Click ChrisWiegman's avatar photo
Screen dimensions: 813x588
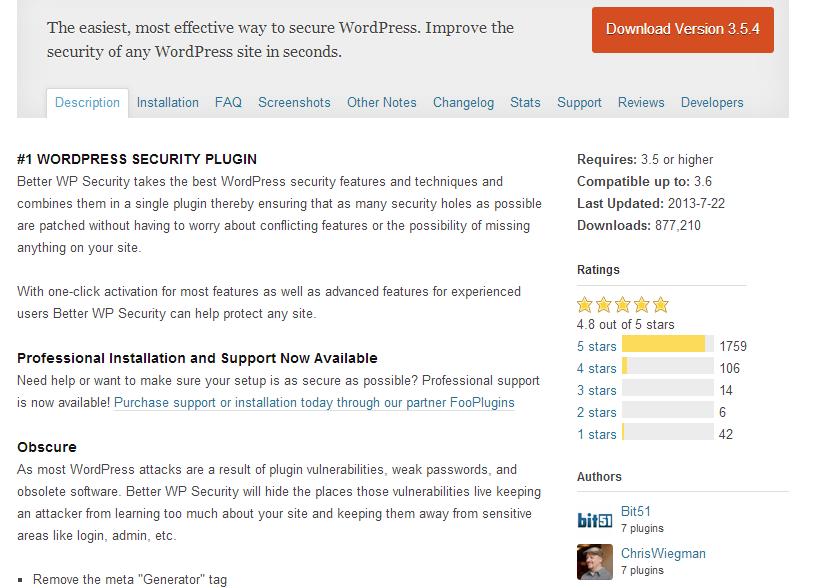595,562
